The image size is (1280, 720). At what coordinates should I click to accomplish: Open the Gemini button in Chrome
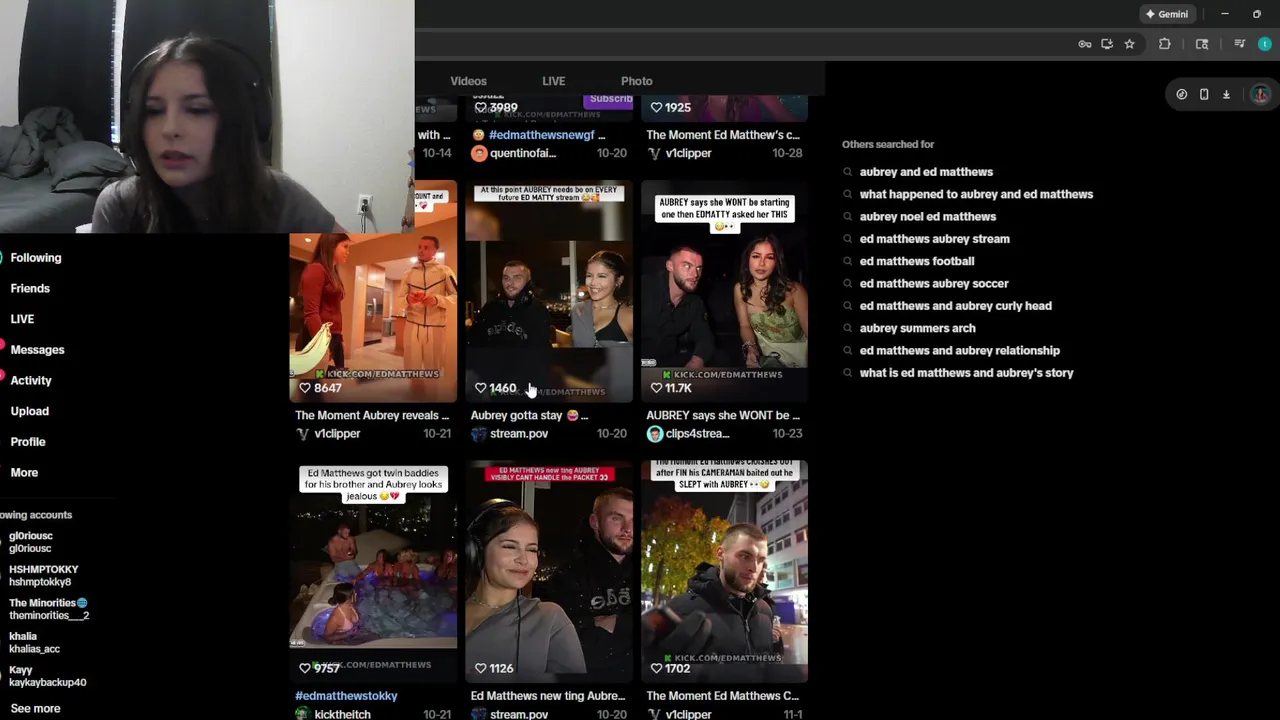coord(1166,14)
